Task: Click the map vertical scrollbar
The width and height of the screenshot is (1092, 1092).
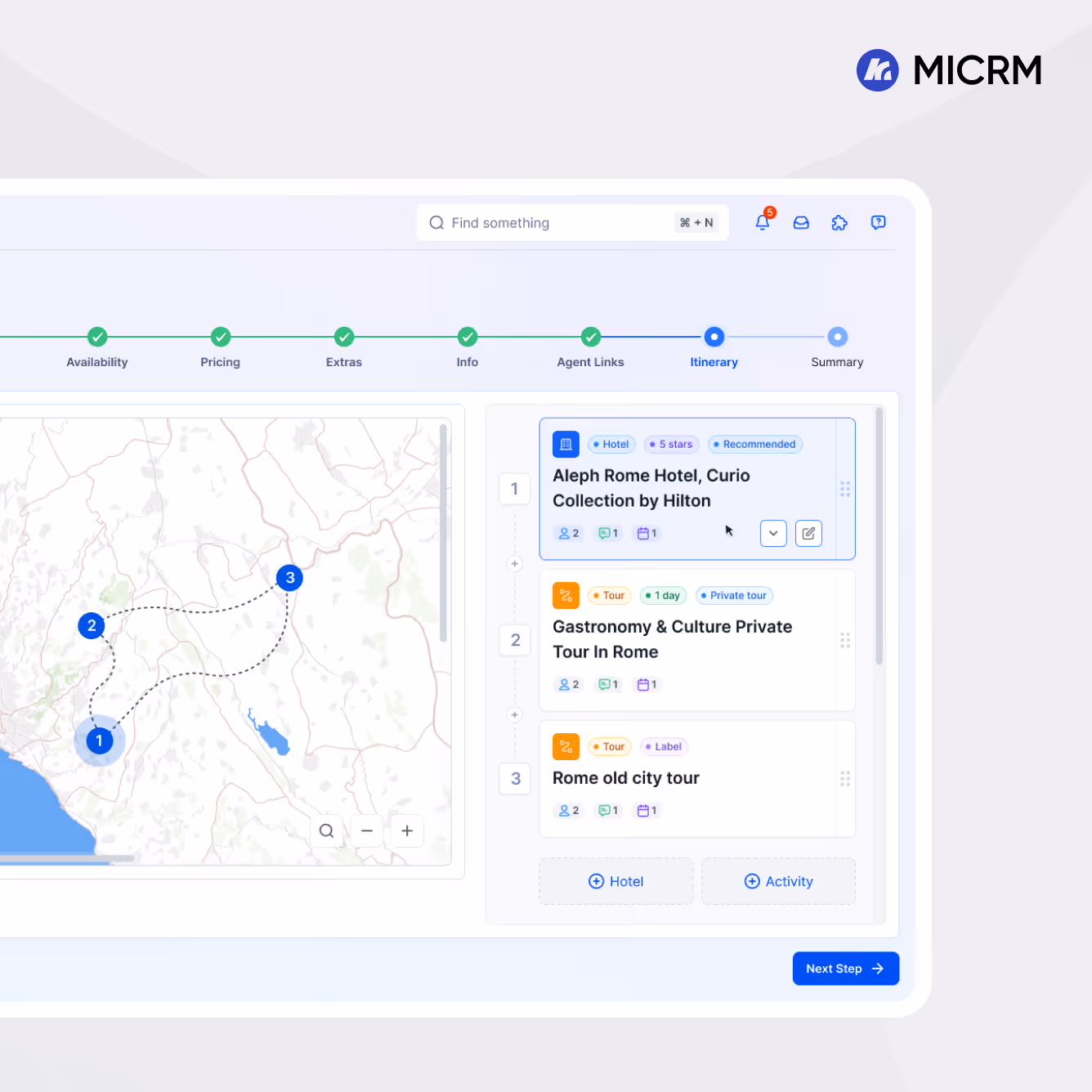Action: click(443, 533)
